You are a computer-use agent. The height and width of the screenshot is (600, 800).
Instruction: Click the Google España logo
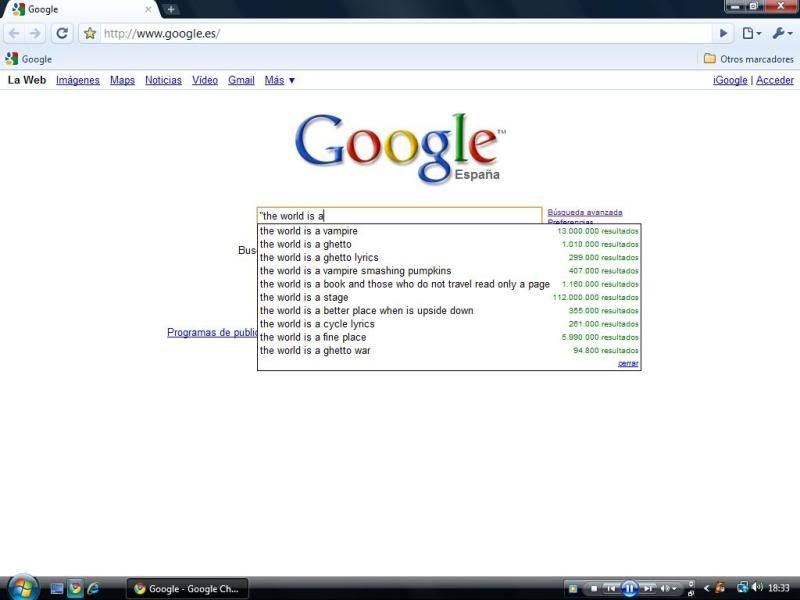pos(401,147)
